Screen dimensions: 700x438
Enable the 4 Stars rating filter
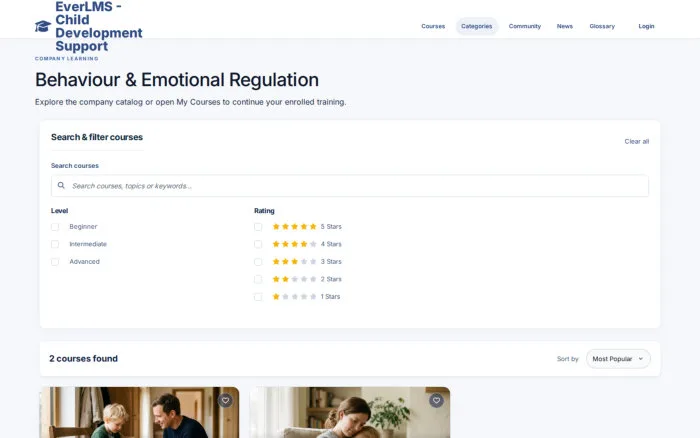click(258, 244)
